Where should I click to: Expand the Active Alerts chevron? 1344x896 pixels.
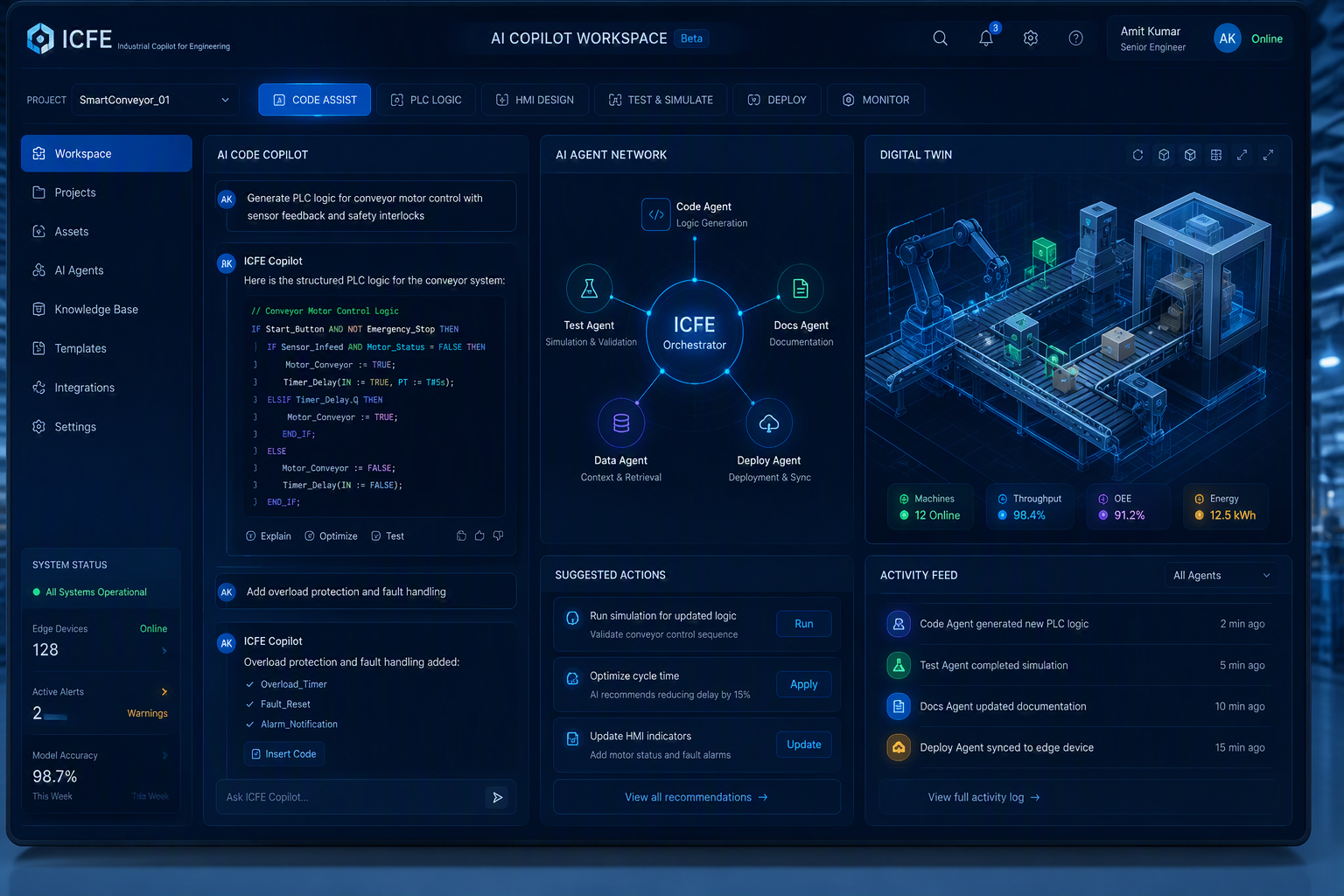coord(164,692)
